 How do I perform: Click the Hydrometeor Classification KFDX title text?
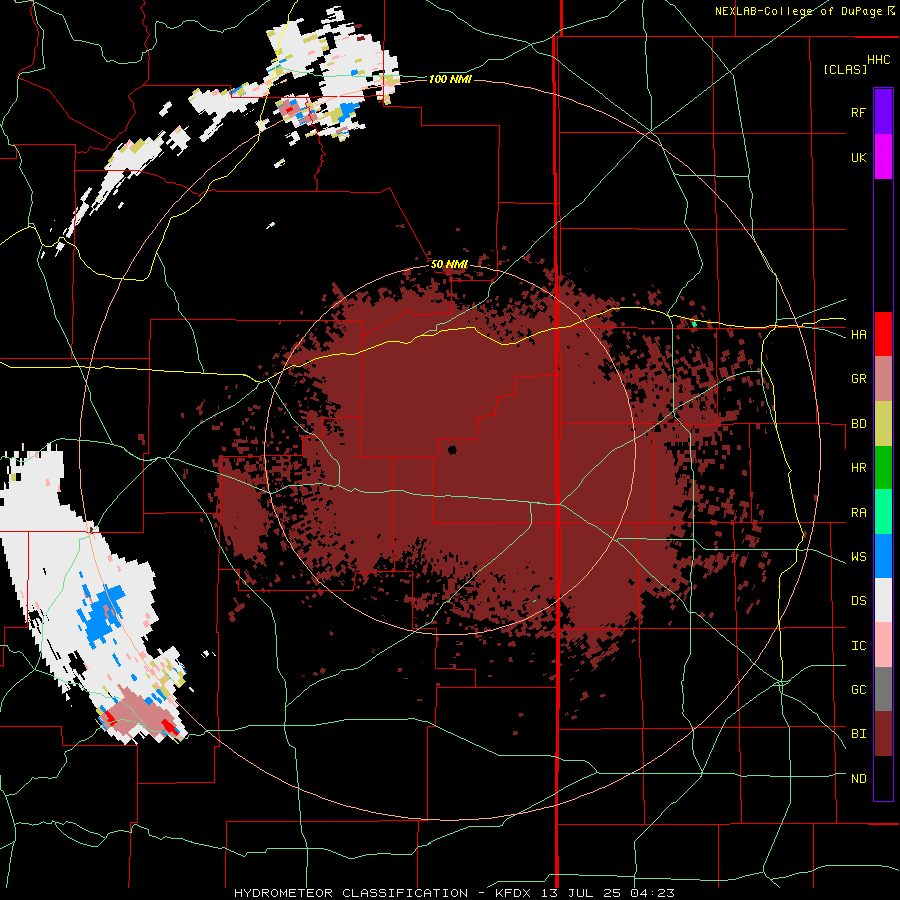[x=454, y=893]
